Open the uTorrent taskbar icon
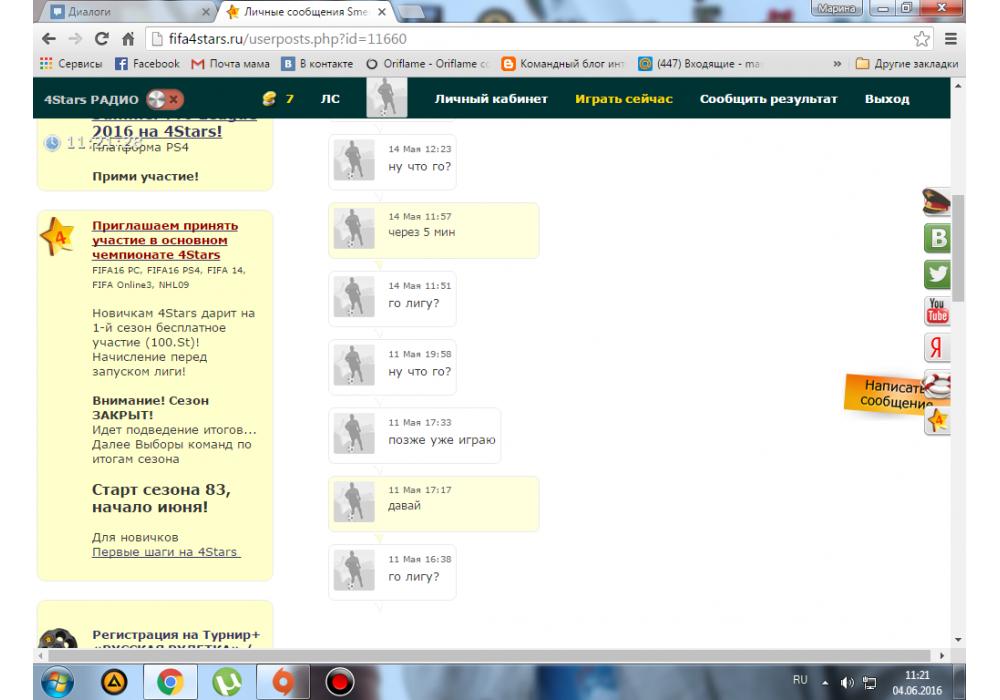 [x=225, y=682]
